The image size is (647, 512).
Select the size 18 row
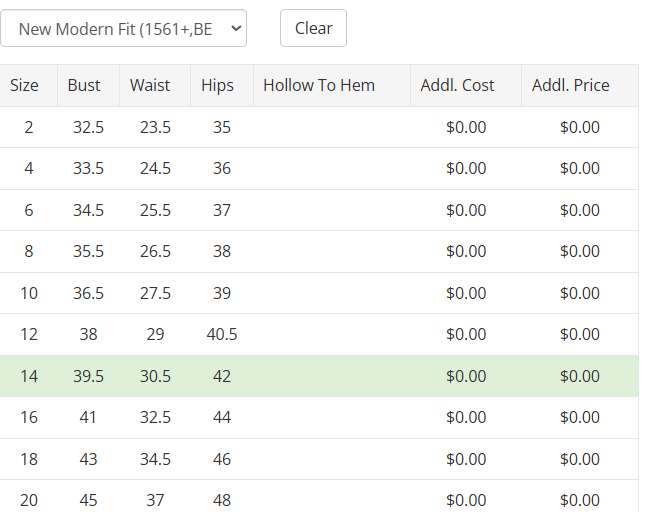click(x=29, y=459)
